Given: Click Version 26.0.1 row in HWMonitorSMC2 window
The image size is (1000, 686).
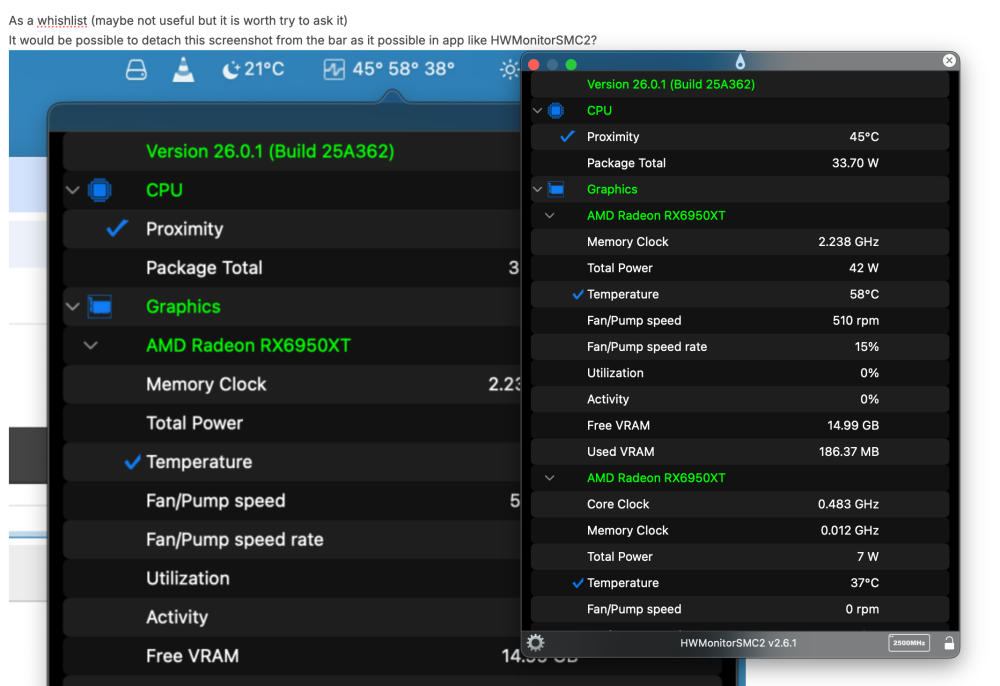Looking at the screenshot, I should pyautogui.click(x=740, y=84).
